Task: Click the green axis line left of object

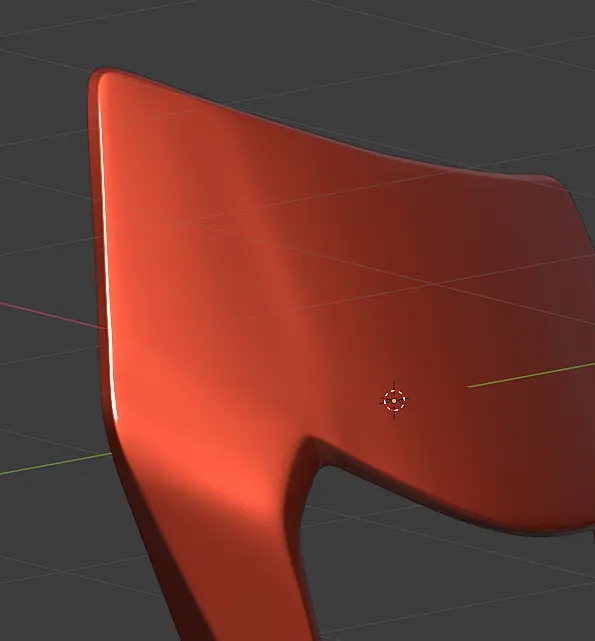Action: click(x=56, y=464)
